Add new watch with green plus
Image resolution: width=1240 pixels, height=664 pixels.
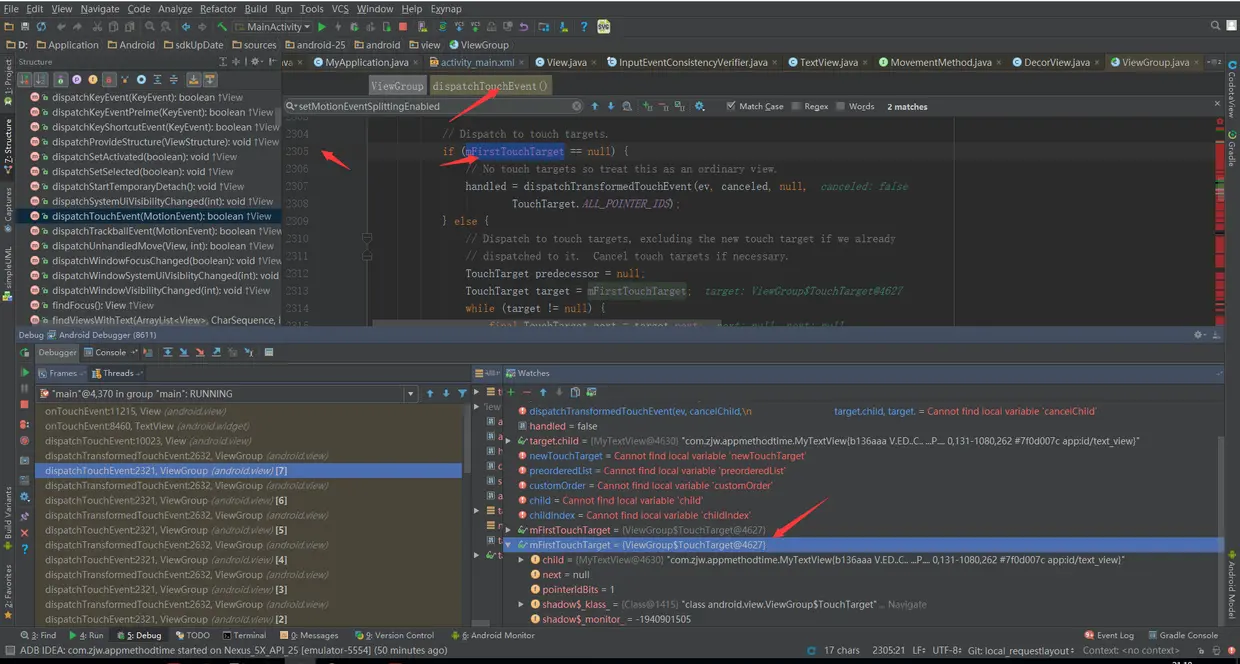(x=510, y=392)
